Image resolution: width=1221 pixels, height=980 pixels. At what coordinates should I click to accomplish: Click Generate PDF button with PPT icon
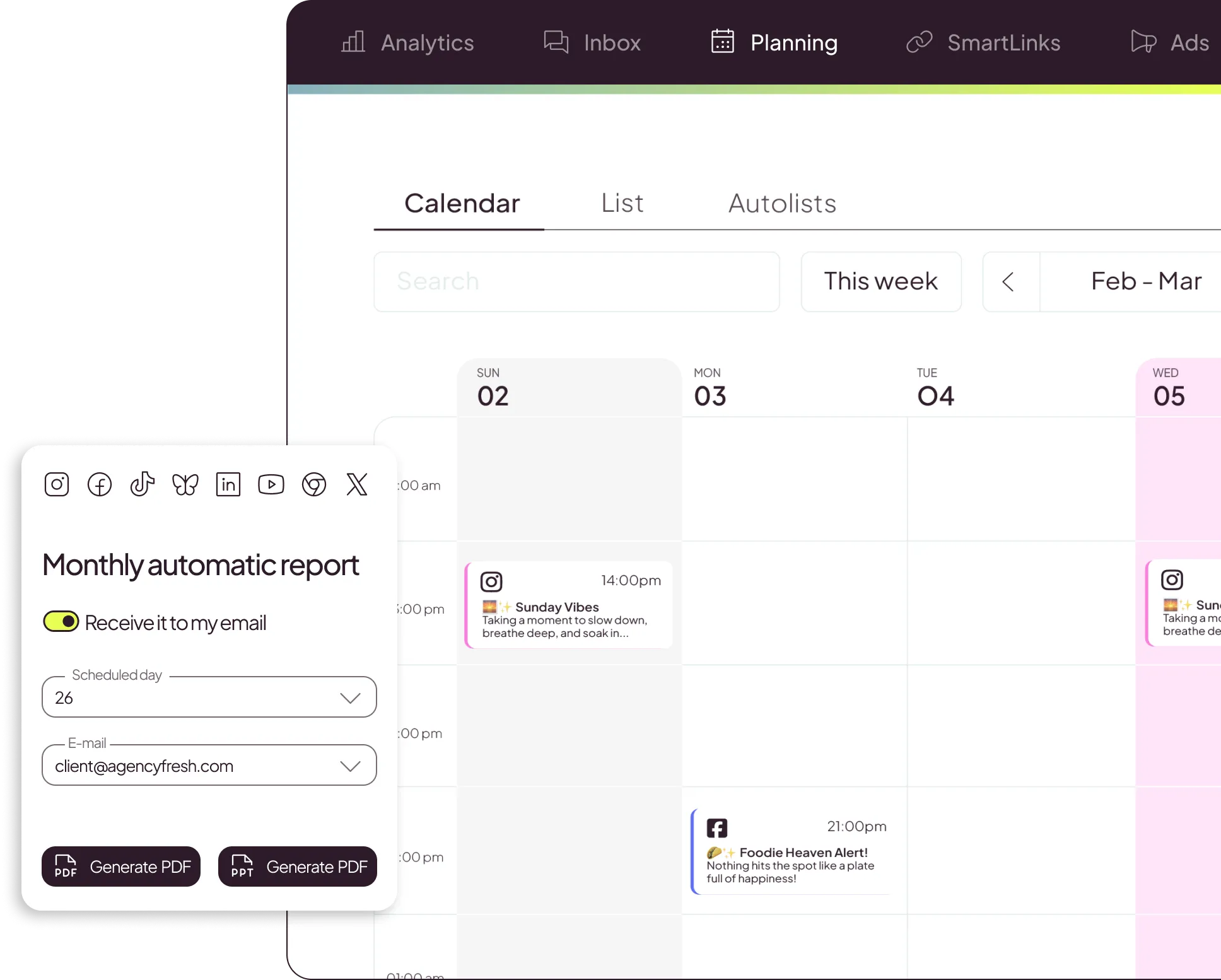click(298, 866)
